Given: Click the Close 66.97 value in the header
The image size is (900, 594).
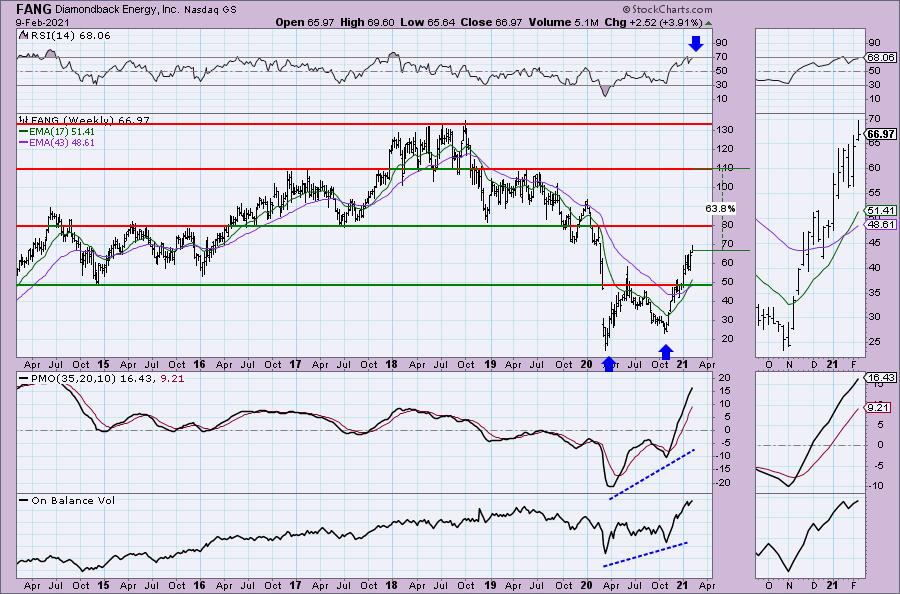Looking at the screenshot, I should (491, 22).
